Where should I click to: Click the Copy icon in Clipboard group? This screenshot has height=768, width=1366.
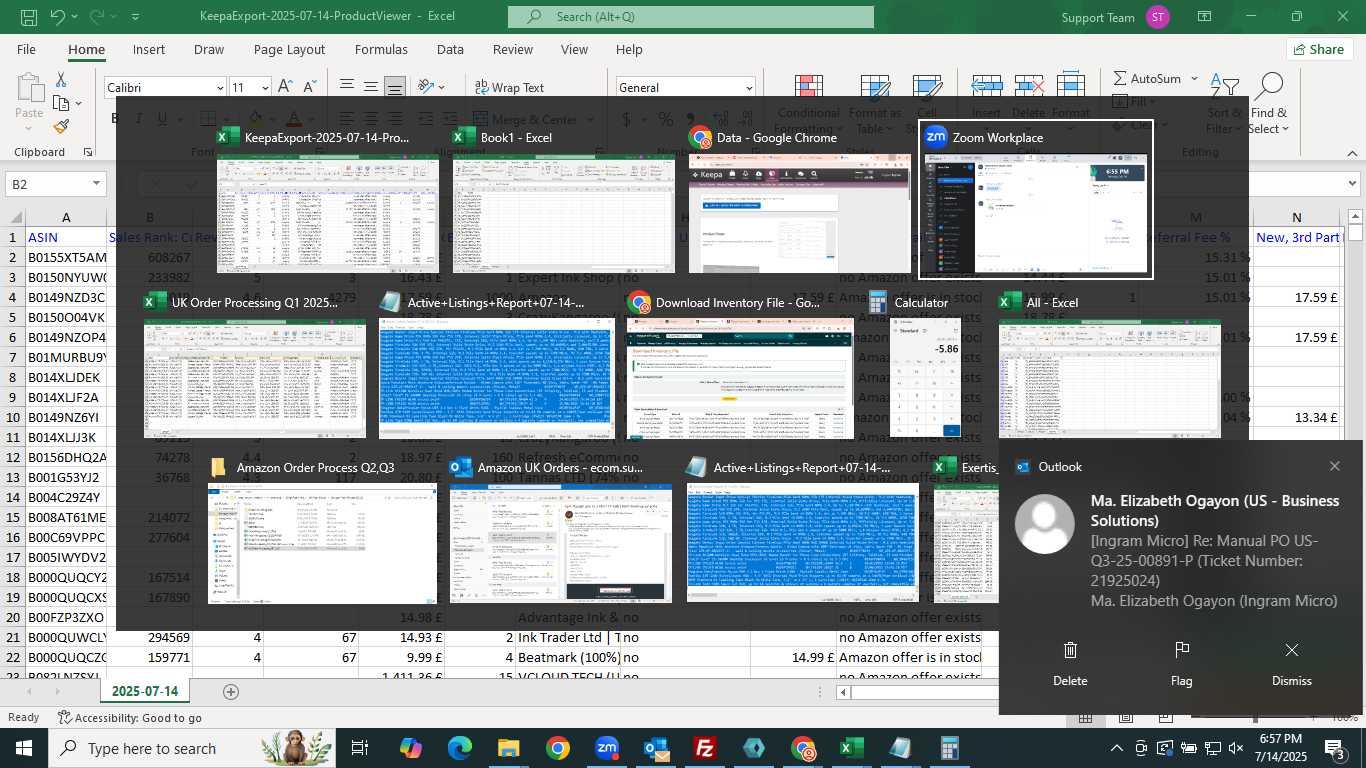(61, 103)
